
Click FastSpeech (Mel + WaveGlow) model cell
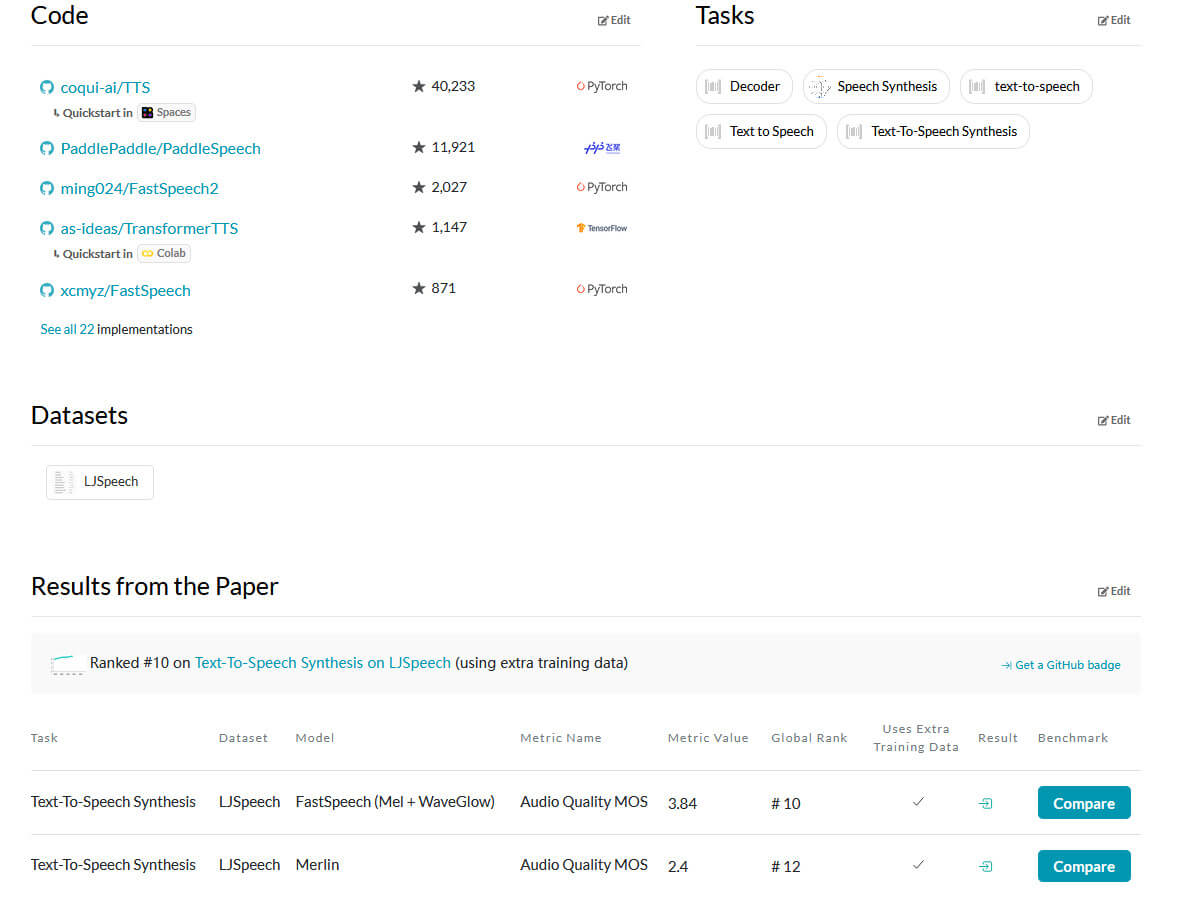pyautogui.click(x=395, y=802)
